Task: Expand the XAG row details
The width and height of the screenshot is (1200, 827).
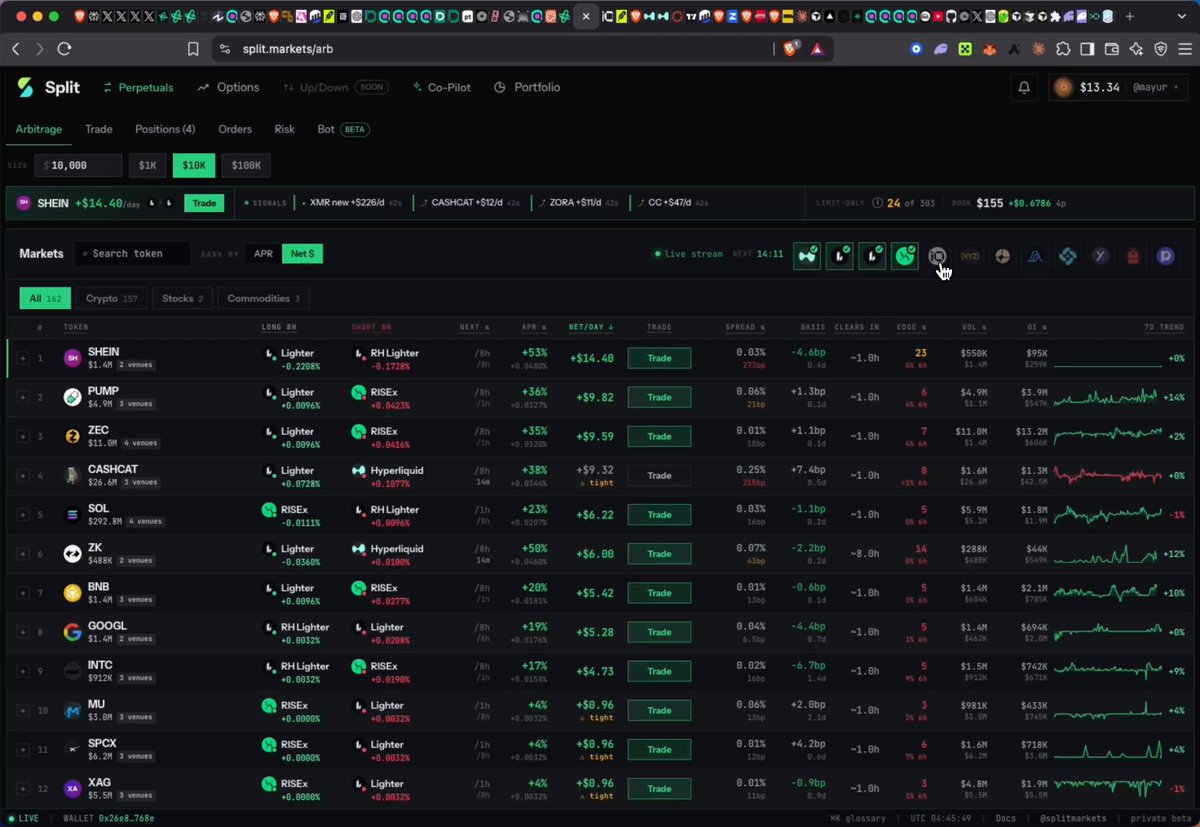Action: coord(22,789)
